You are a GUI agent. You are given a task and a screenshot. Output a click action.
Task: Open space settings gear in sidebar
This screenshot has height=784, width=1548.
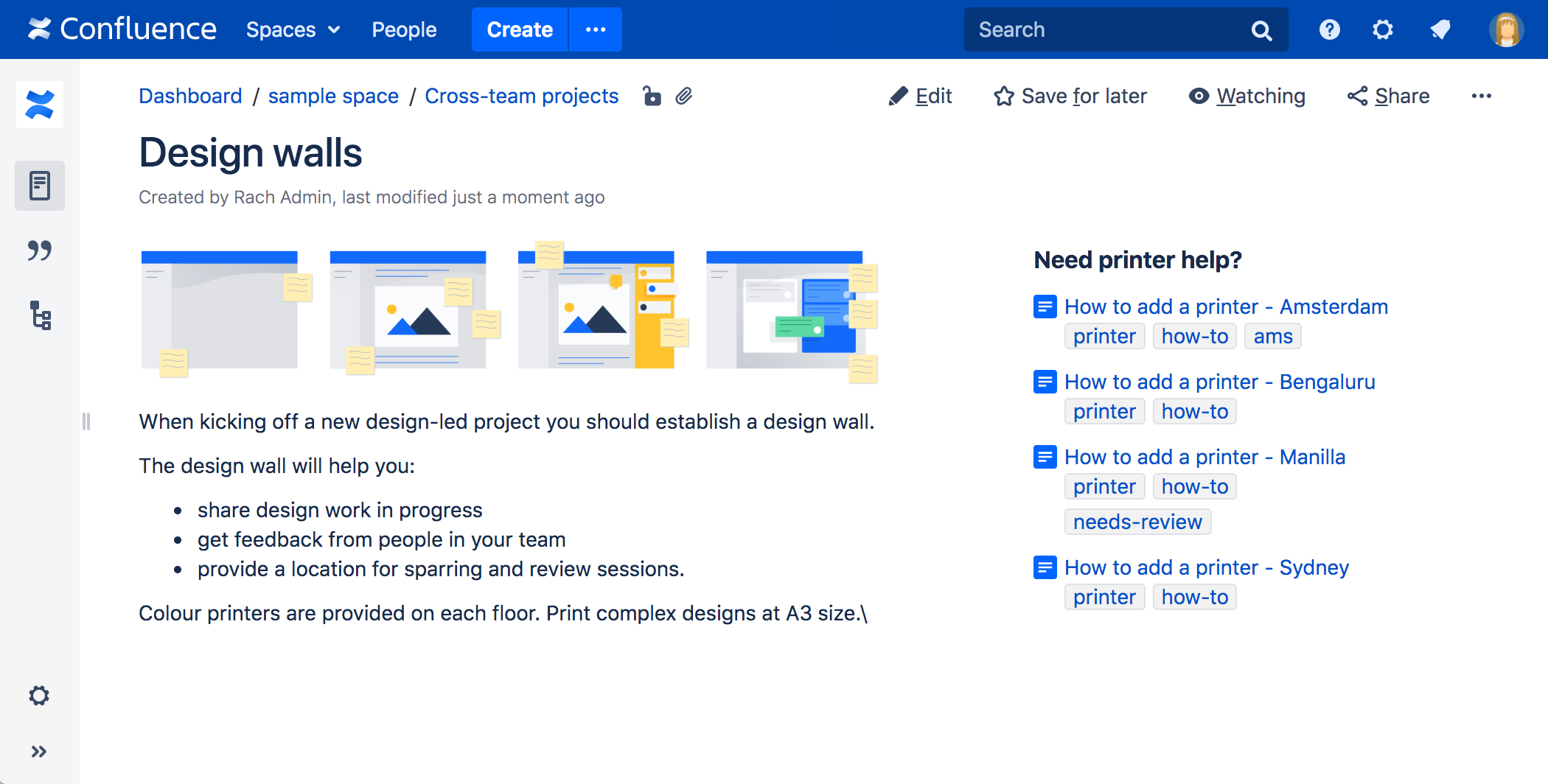tap(39, 696)
